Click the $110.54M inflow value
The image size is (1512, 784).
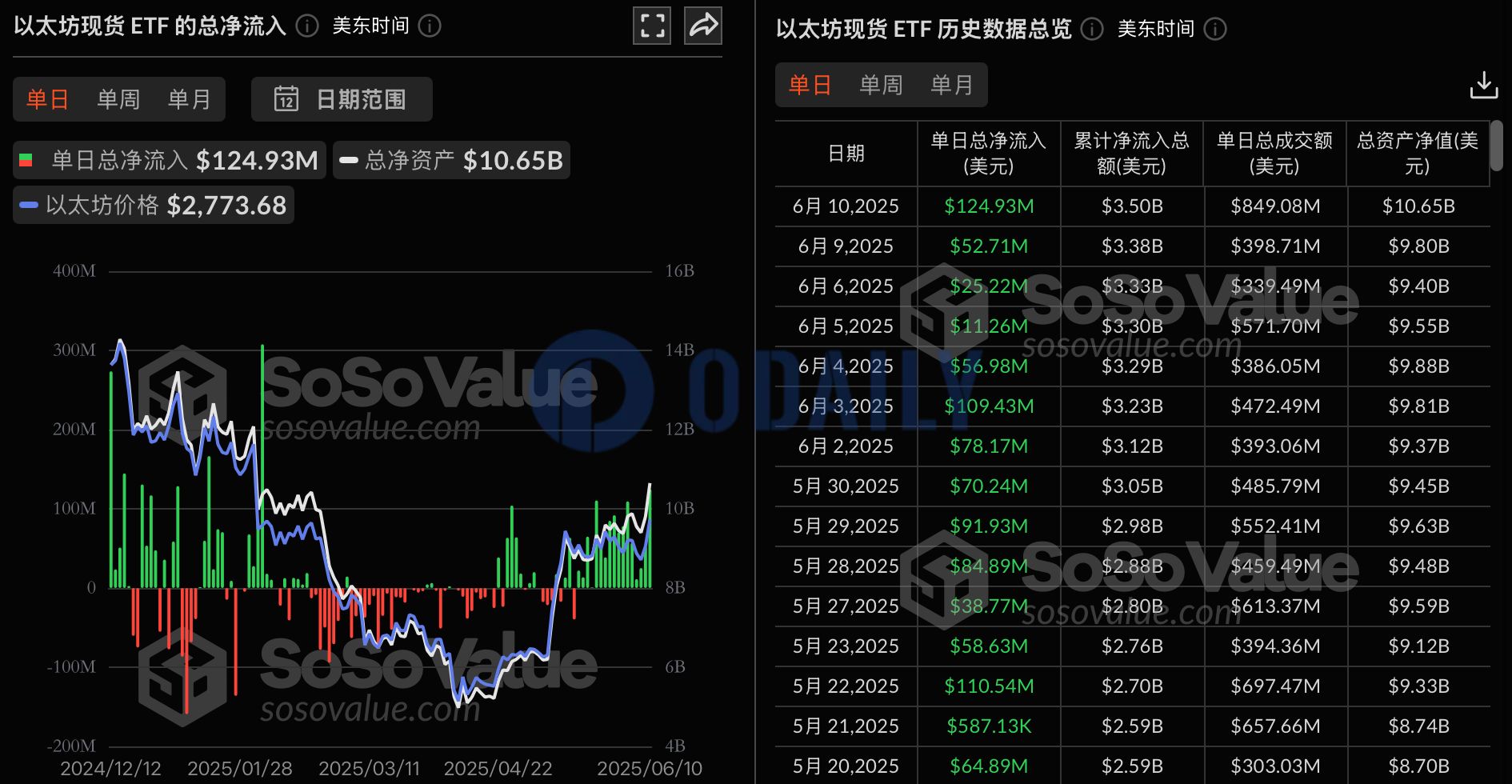pos(989,686)
